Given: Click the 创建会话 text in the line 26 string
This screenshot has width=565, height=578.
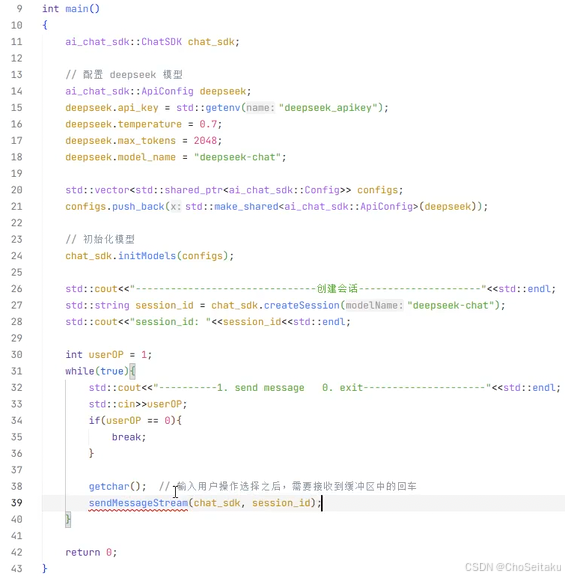Looking at the screenshot, I should click(337, 289).
